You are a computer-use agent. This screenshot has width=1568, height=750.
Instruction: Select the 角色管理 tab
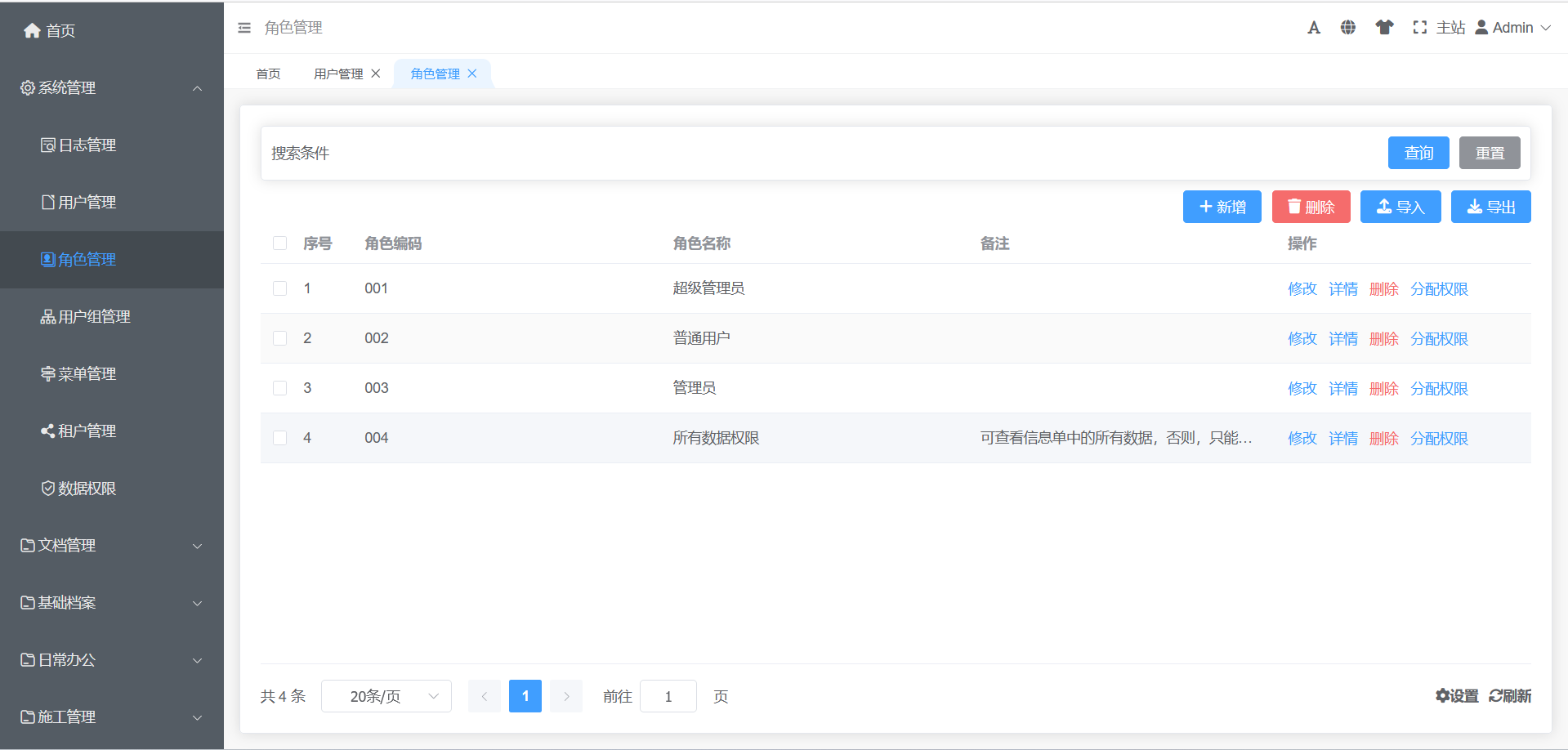pyautogui.click(x=435, y=74)
